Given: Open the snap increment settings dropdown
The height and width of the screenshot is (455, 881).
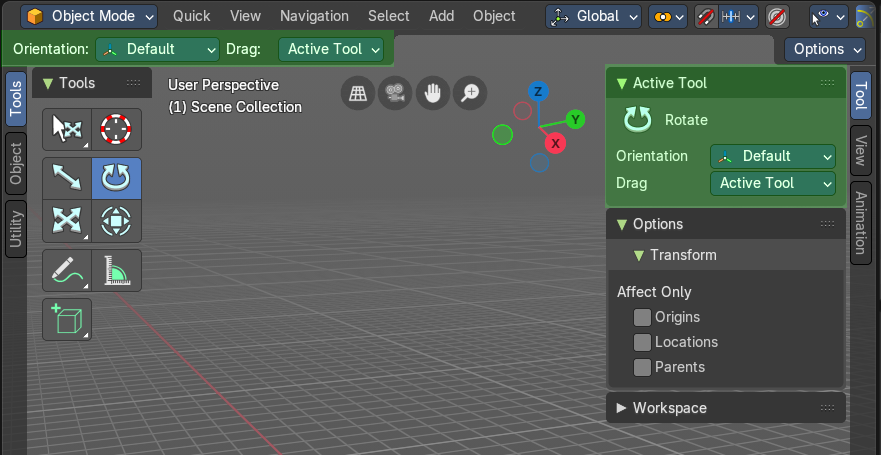Looking at the screenshot, I should coord(739,16).
